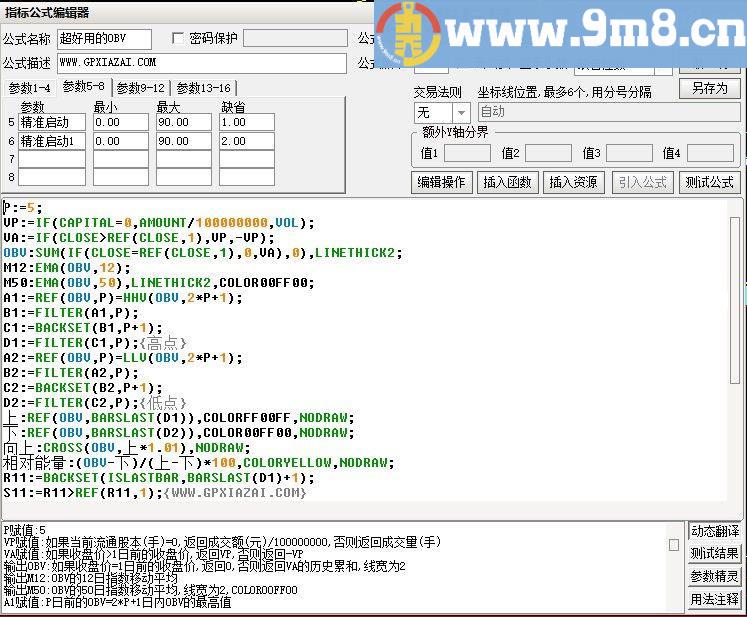Click code line starting 向上:CROSS(OBV

[126, 447]
